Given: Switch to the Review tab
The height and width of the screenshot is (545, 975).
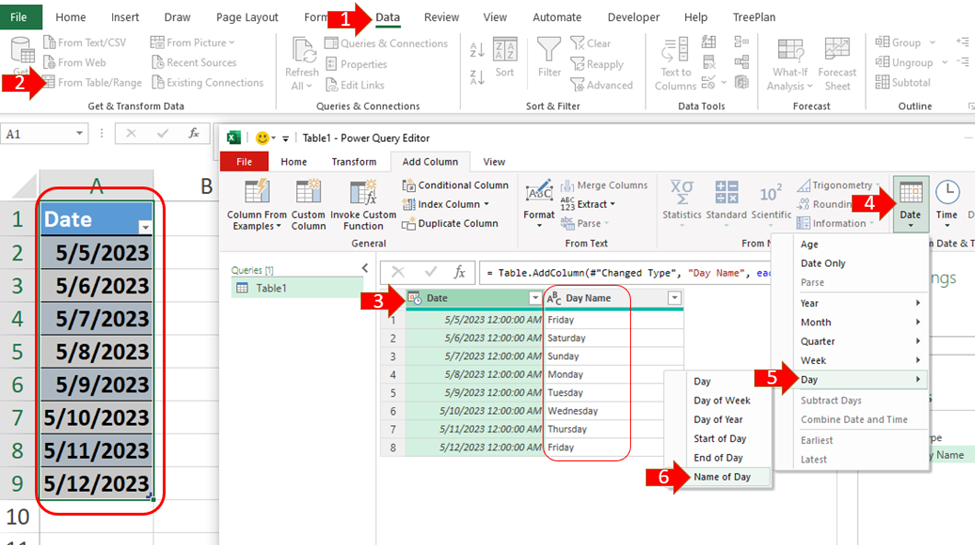Looking at the screenshot, I should (441, 17).
